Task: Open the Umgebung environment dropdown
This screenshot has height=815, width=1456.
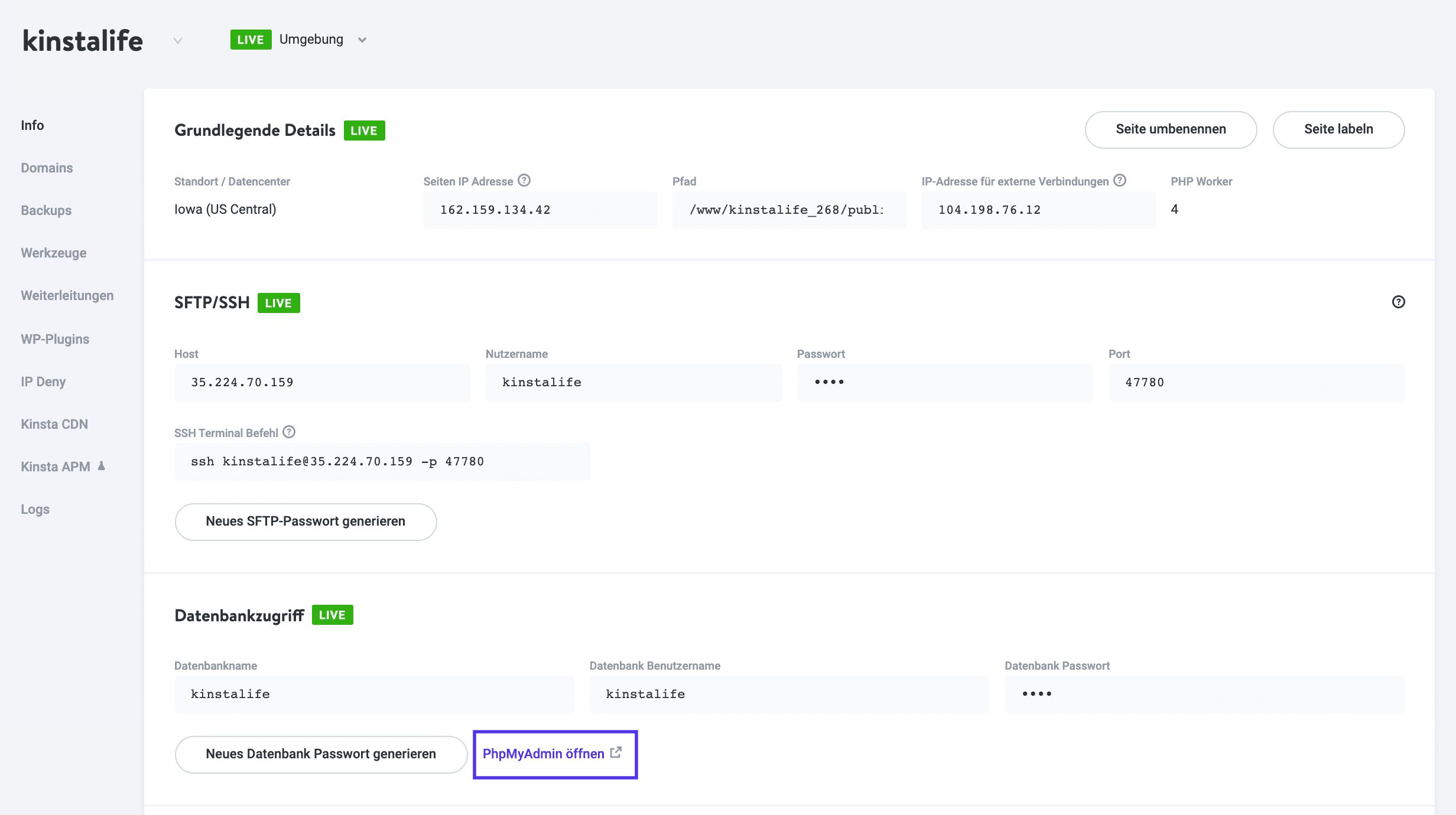Action: click(x=362, y=40)
